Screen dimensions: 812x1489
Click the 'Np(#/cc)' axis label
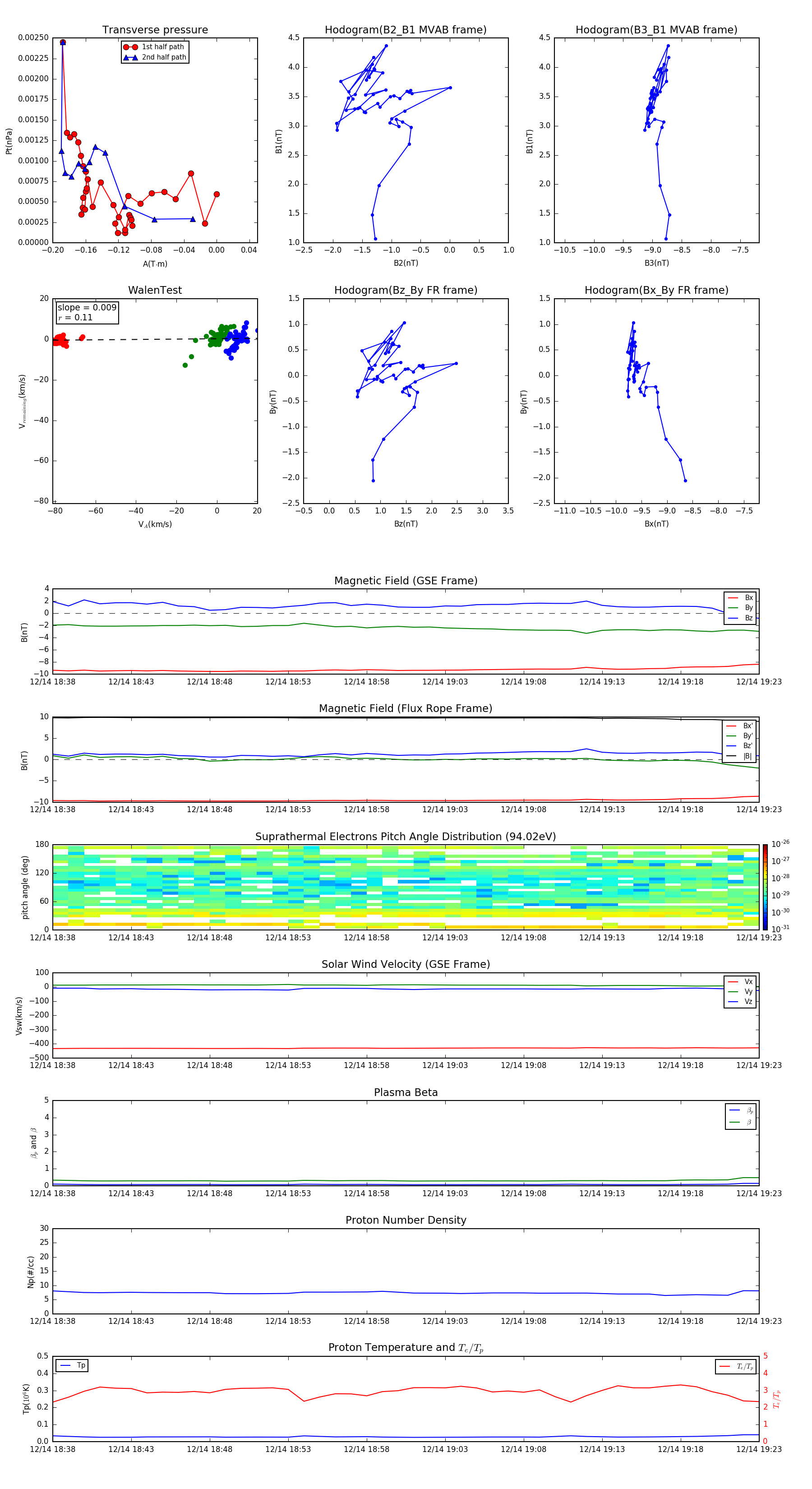[31, 1272]
